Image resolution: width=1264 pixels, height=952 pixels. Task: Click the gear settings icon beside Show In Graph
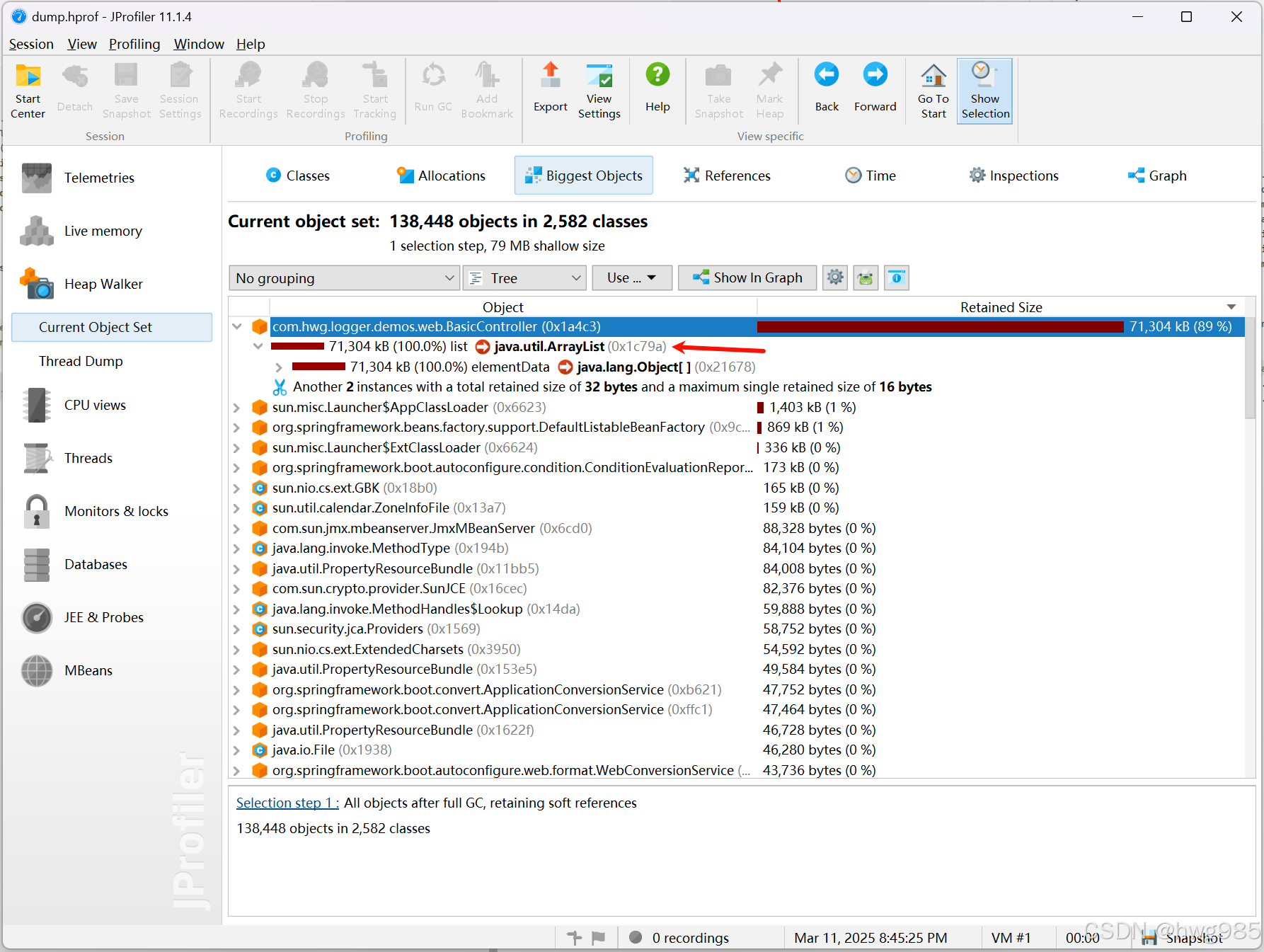tap(835, 277)
